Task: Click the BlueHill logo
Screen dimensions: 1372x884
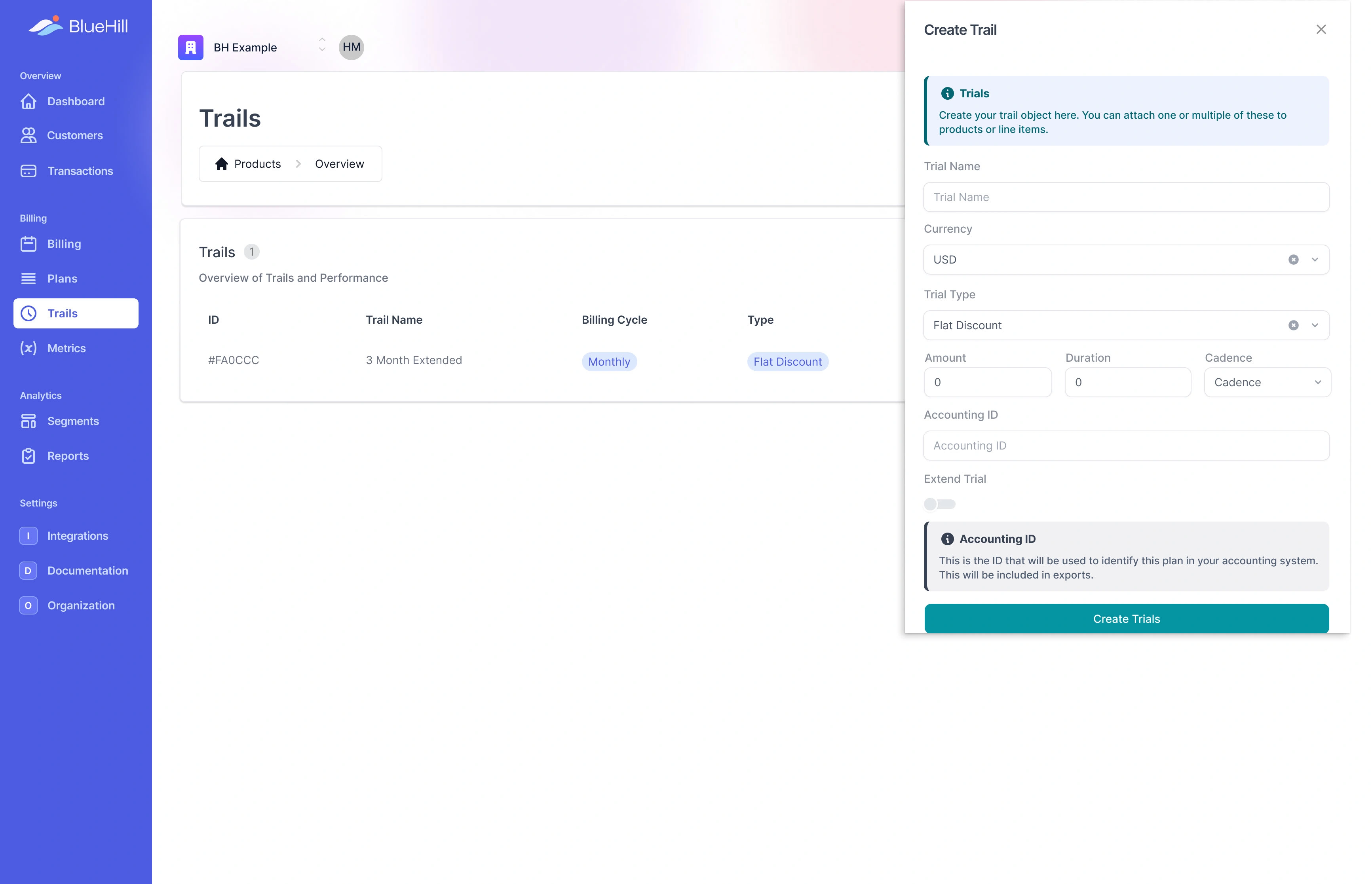Action: [78, 26]
